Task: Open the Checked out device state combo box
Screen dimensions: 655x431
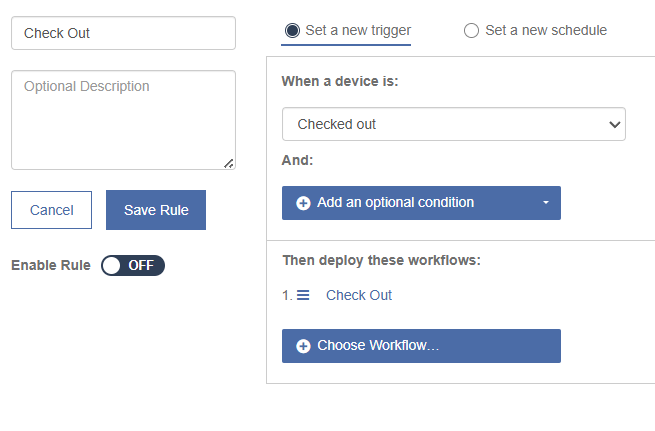Action: tap(454, 124)
